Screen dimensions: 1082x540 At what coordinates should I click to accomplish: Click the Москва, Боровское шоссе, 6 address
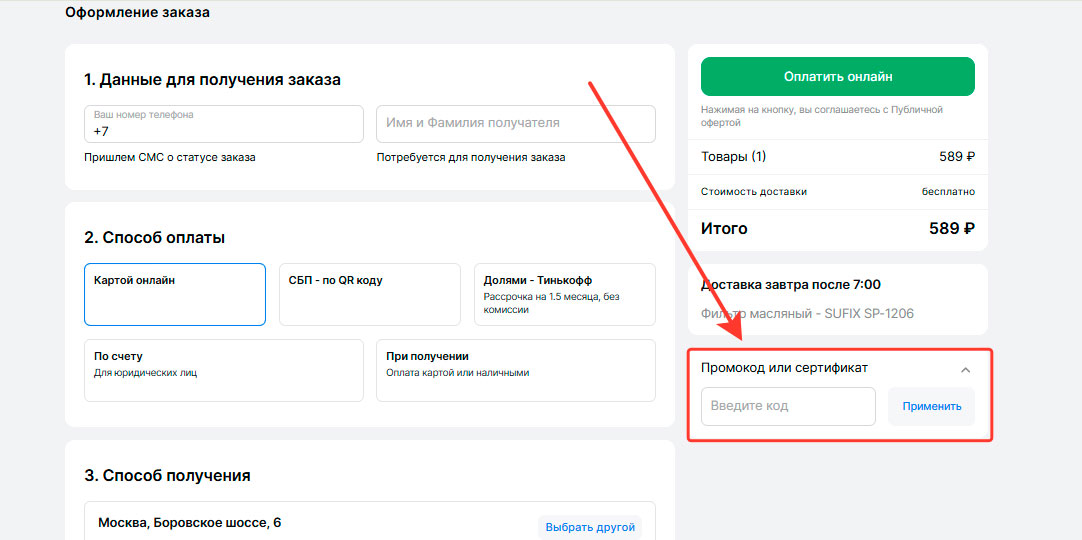click(x=190, y=523)
